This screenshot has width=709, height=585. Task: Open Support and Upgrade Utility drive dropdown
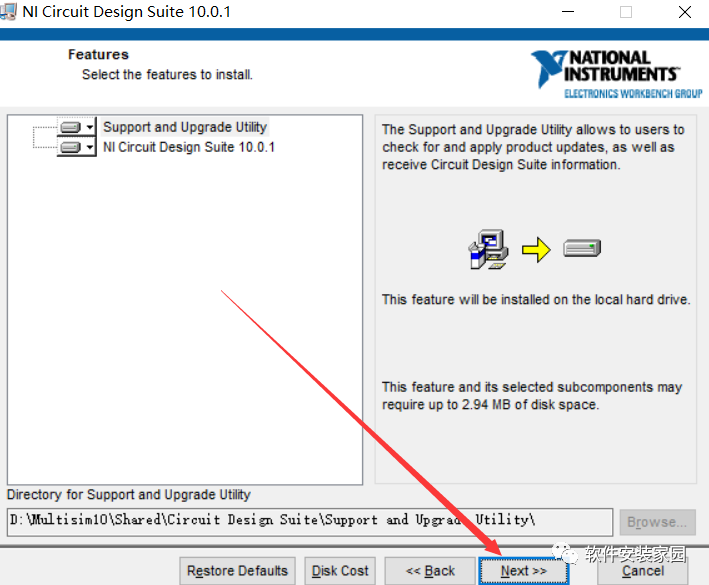pyautogui.click(x=76, y=127)
